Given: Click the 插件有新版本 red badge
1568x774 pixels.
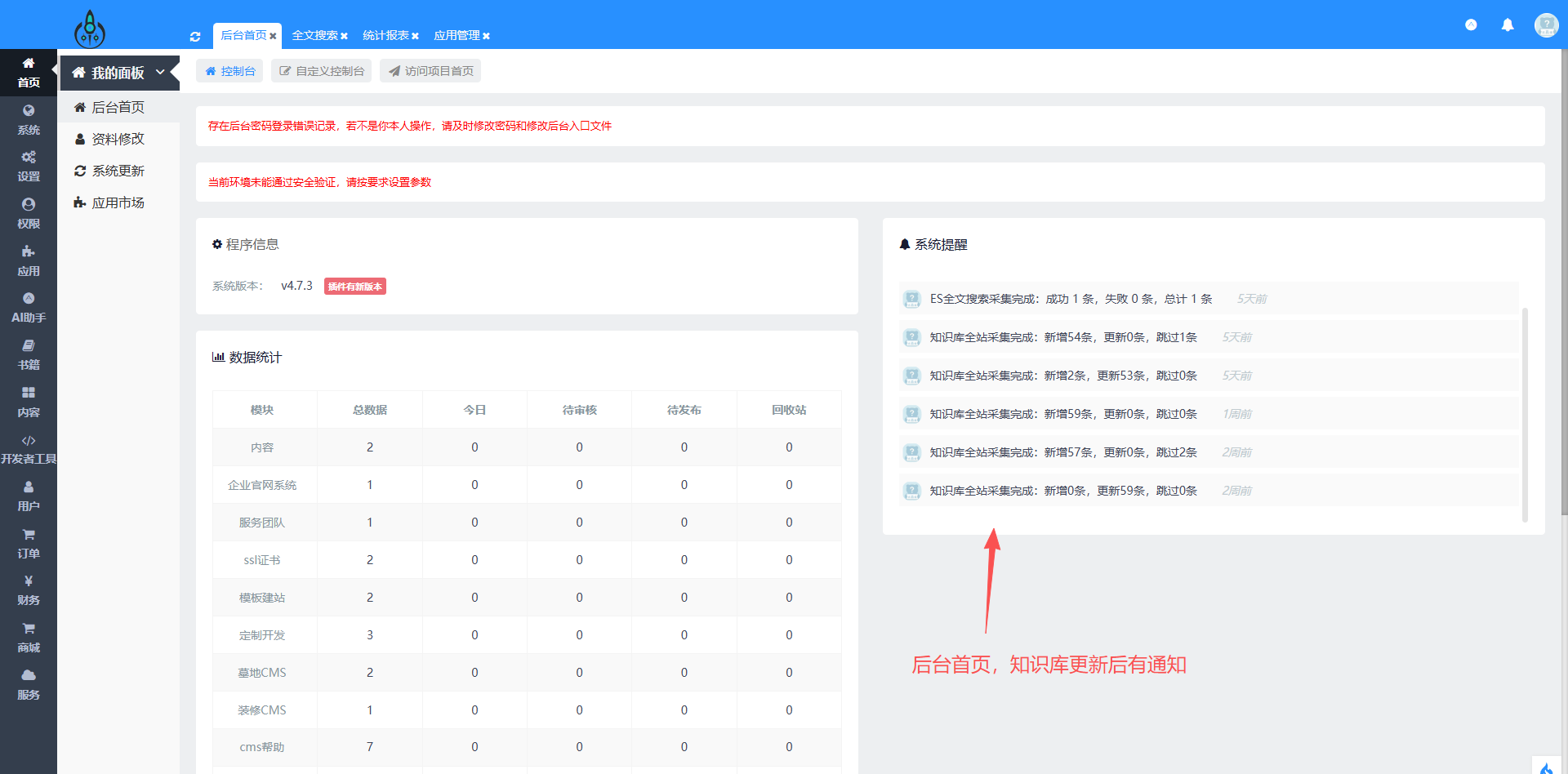Looking at the screenshot, I should click(x=354, y=287).
